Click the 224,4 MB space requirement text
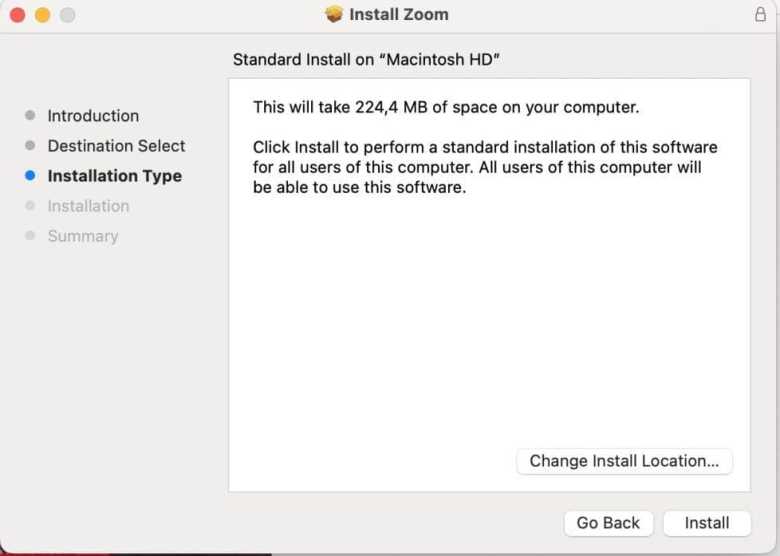 445,107
